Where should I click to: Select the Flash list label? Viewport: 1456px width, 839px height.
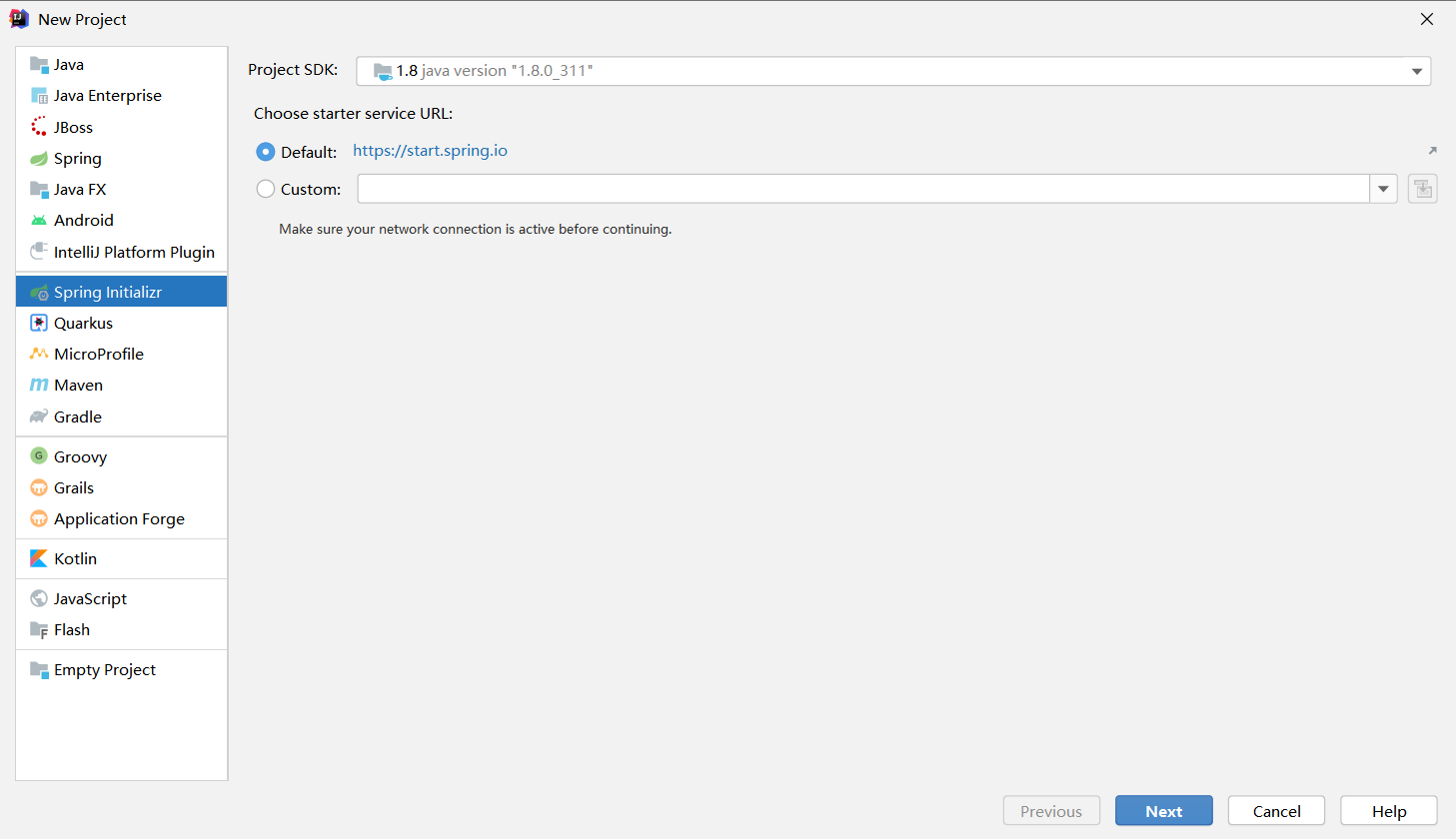72,630
